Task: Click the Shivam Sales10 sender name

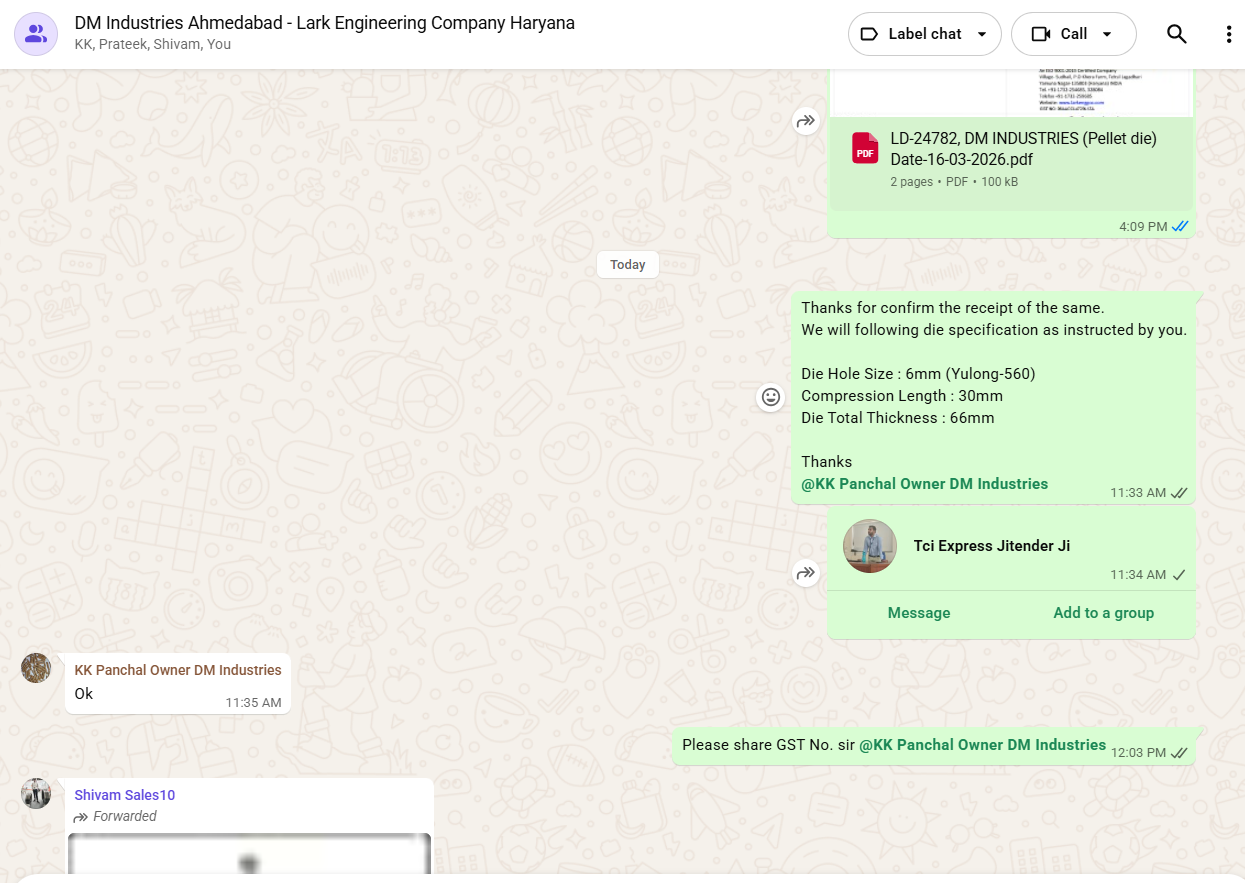Action: [124, 795]
